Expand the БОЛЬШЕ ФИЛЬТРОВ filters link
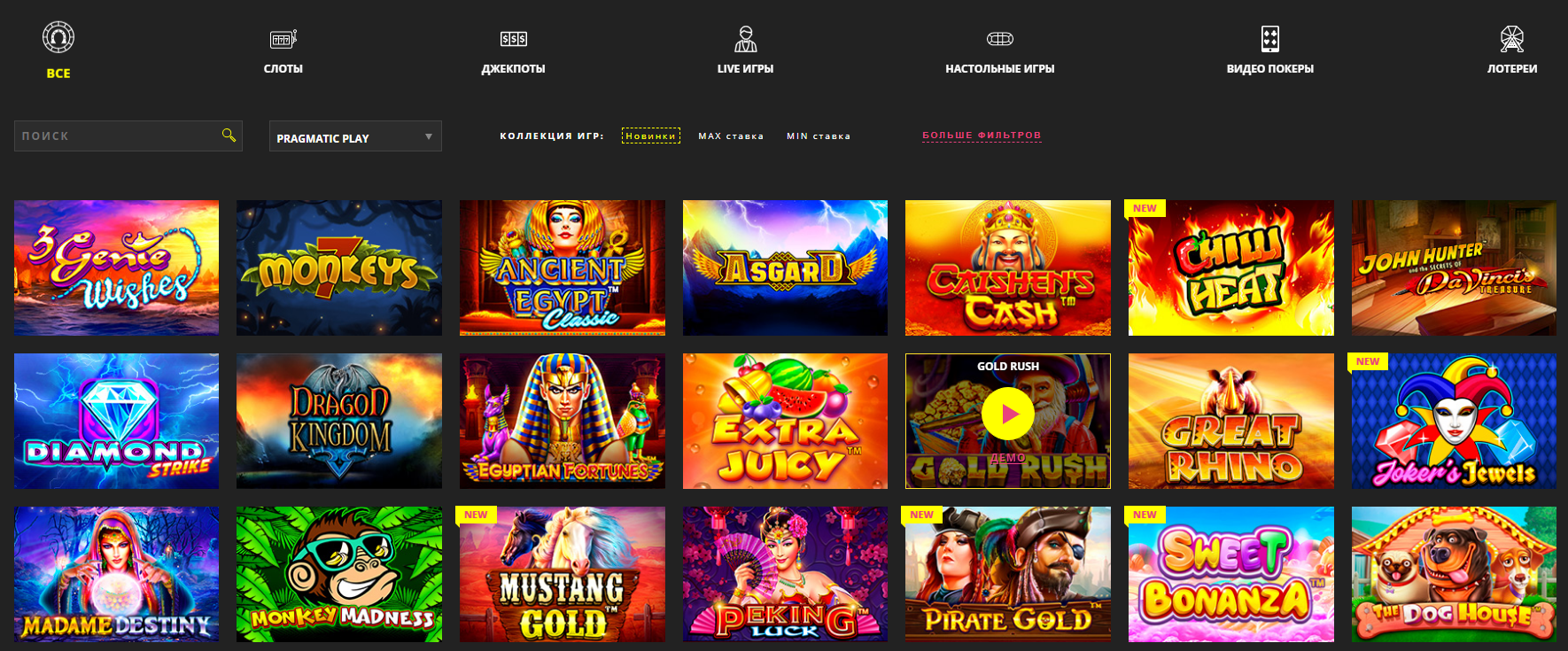The height and width of the screenshot is (651, 1568). coord(982,136)
